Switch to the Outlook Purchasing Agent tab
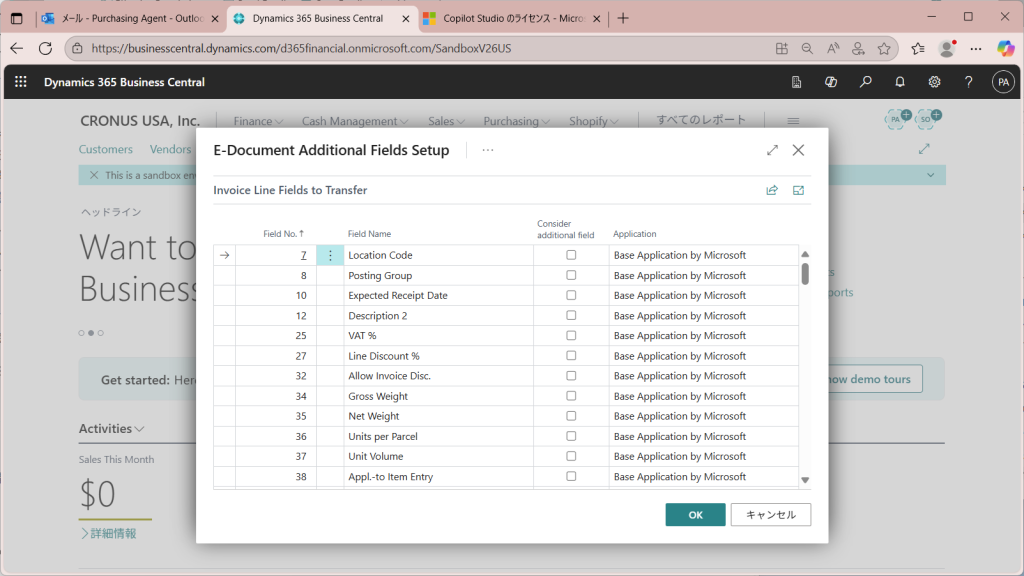The height and width of the screenshot is (576, 1024). pyautogui.click(x=131, y=18)
